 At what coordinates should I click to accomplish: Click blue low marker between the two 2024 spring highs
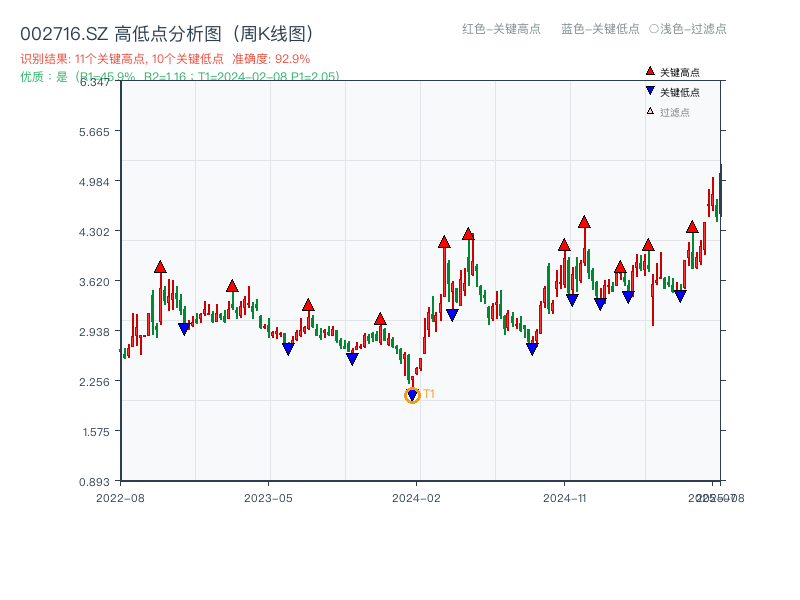tap(452, 315)
